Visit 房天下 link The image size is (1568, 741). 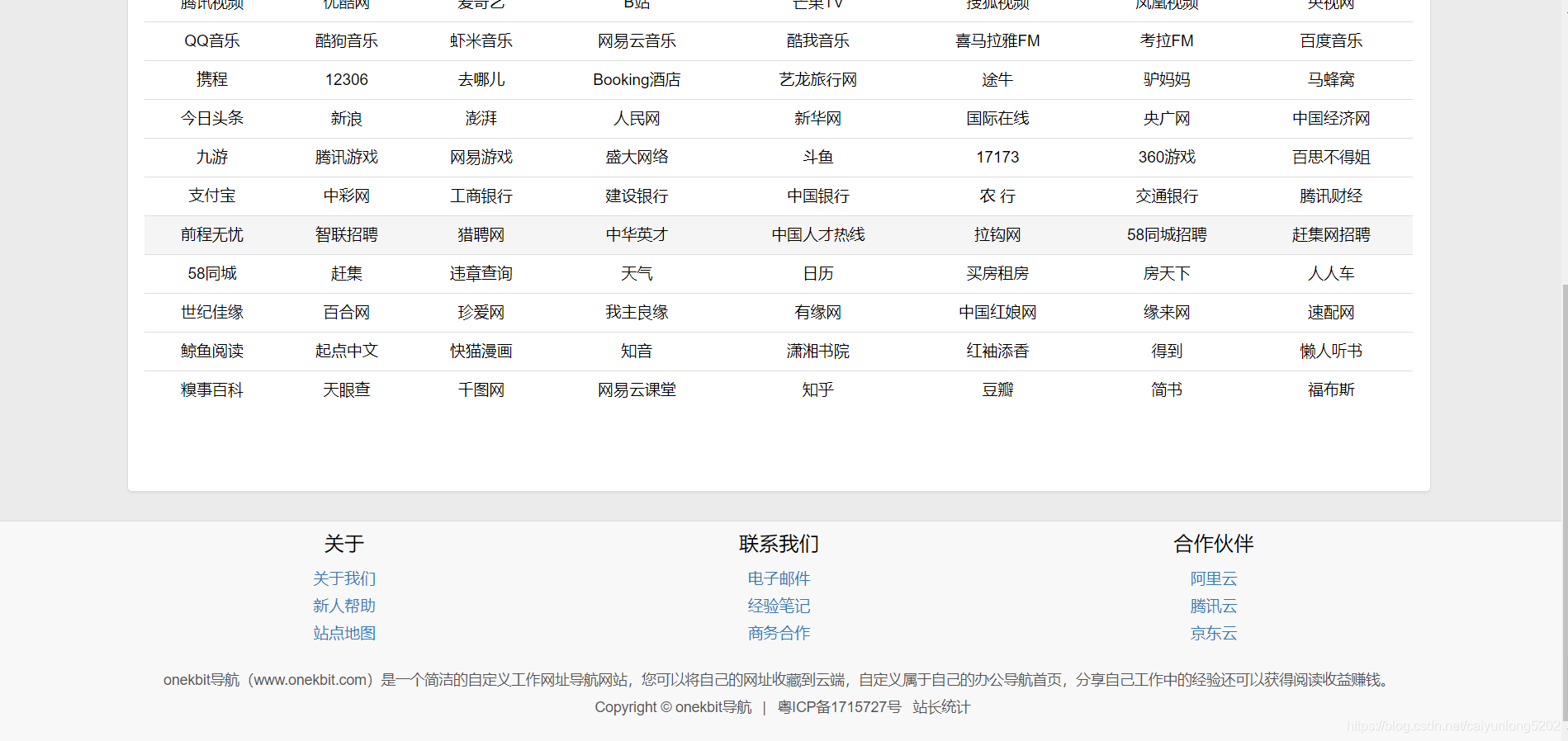pyautogui.click(x=1167, y=274)
